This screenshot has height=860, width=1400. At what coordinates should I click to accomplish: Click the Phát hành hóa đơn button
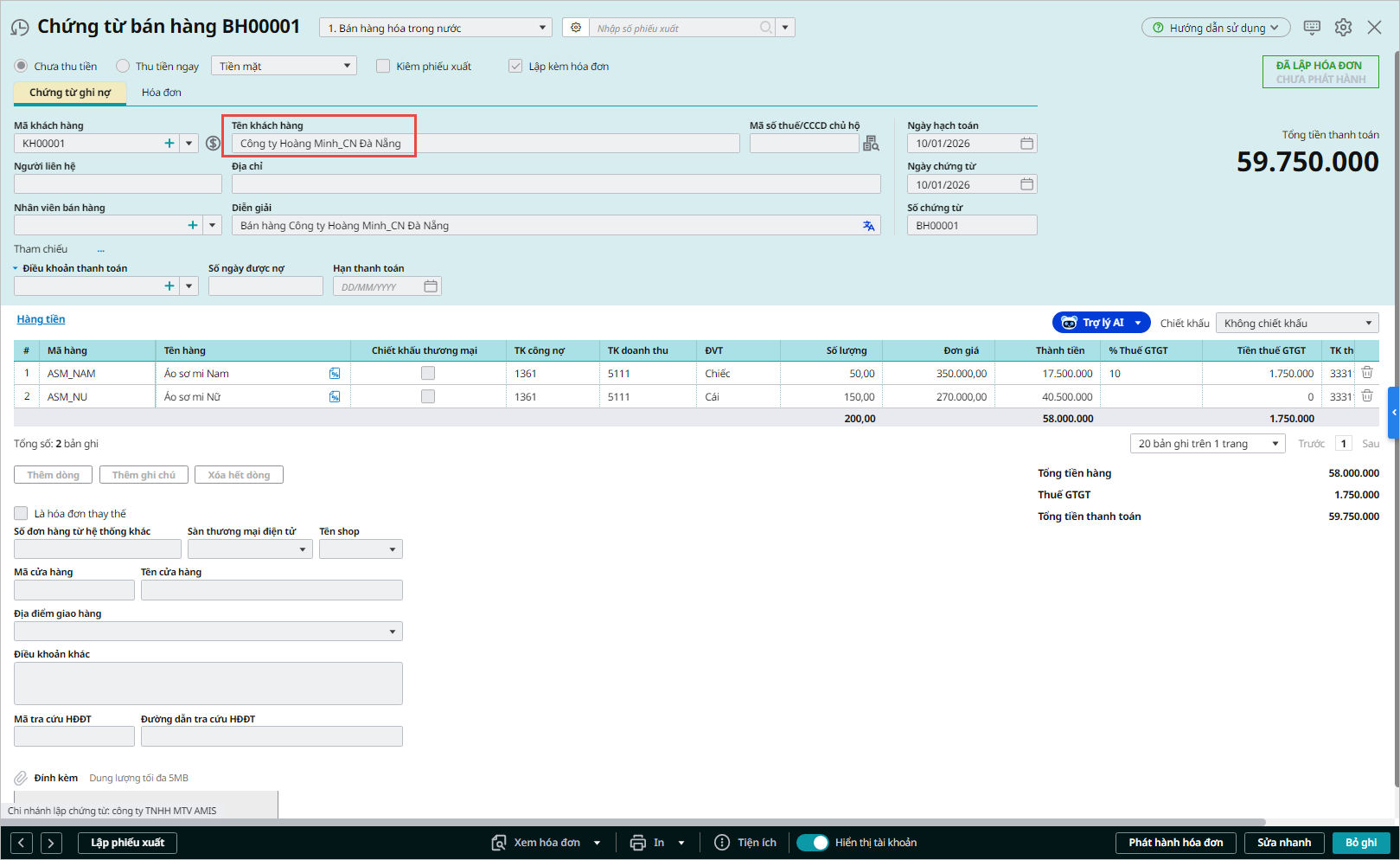[x=1175, y=843]
